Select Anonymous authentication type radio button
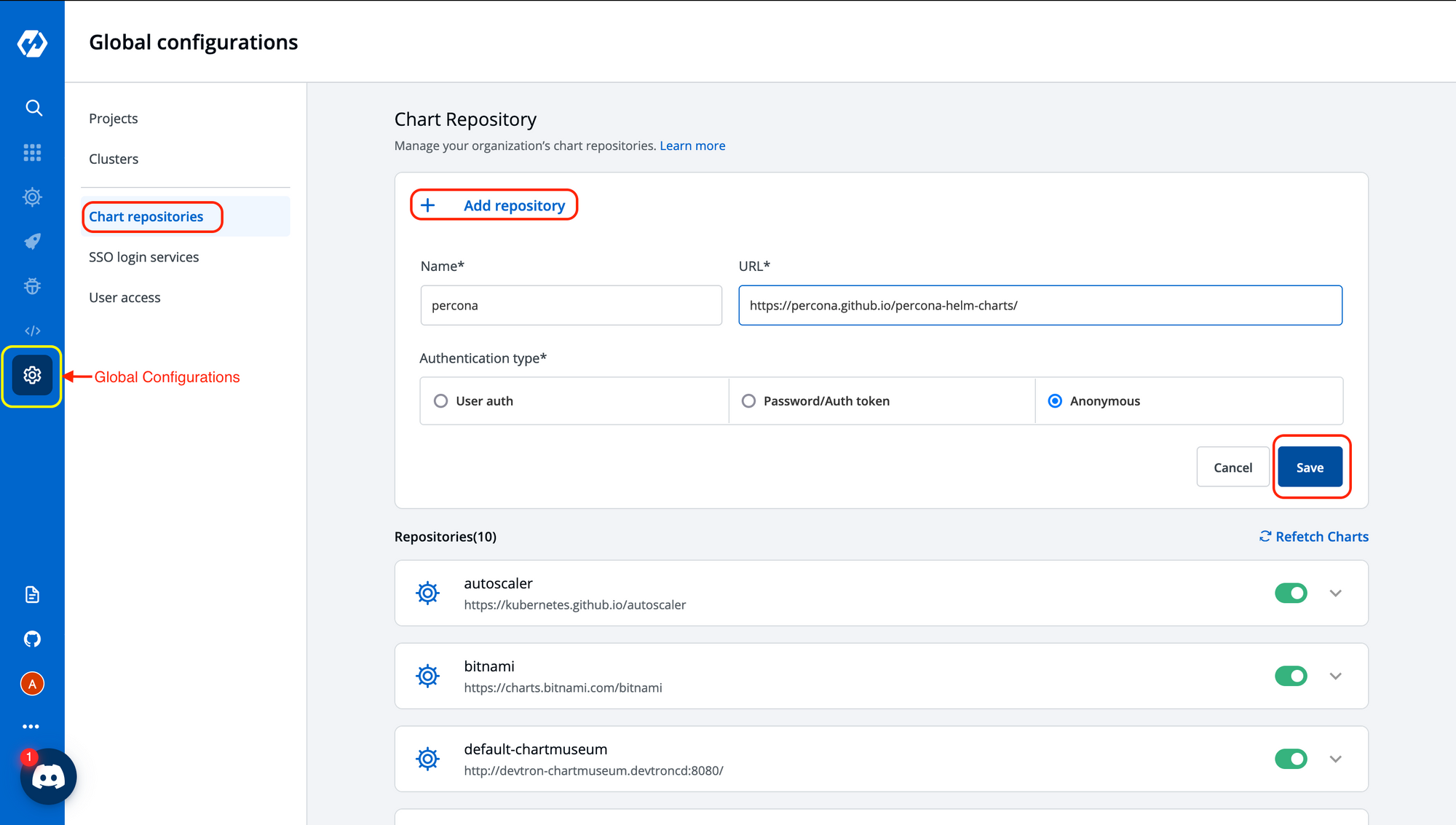 [1054, 400]
